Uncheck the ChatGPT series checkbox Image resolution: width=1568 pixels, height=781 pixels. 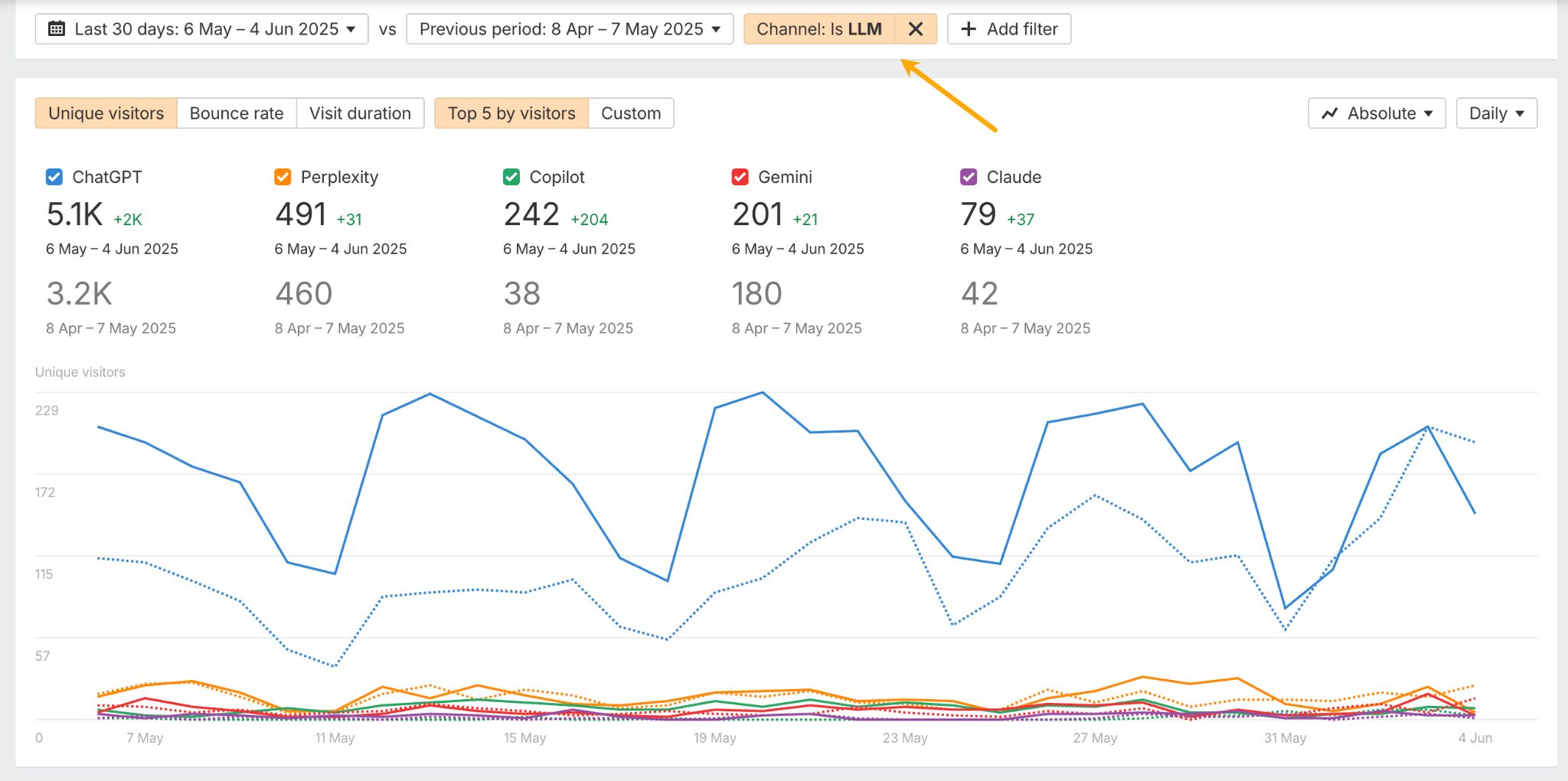point(52,177)
